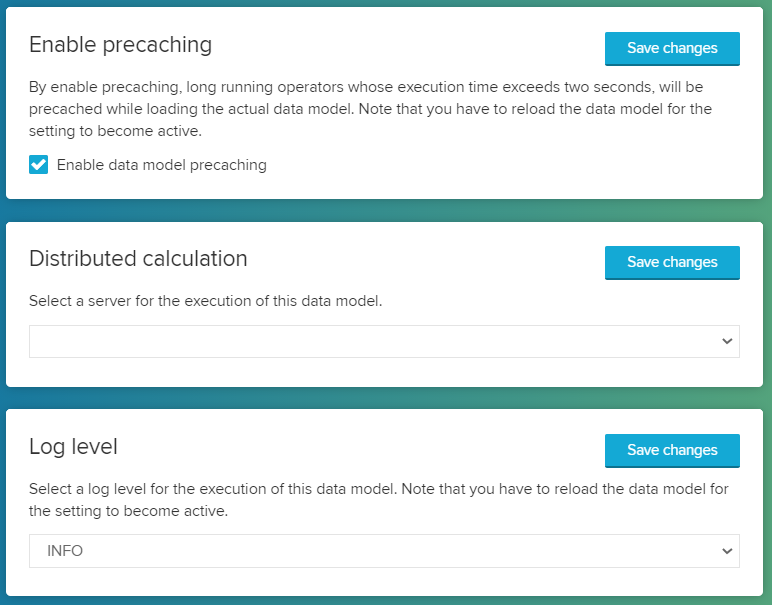Save changes for Log level

(672, 450)
